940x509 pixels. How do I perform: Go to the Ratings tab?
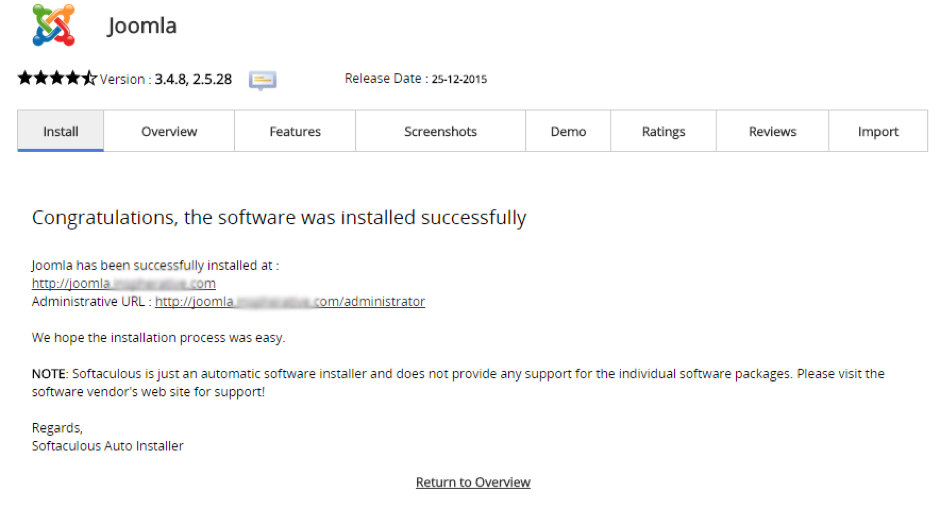pyautogui.click(x=664, y=131)
